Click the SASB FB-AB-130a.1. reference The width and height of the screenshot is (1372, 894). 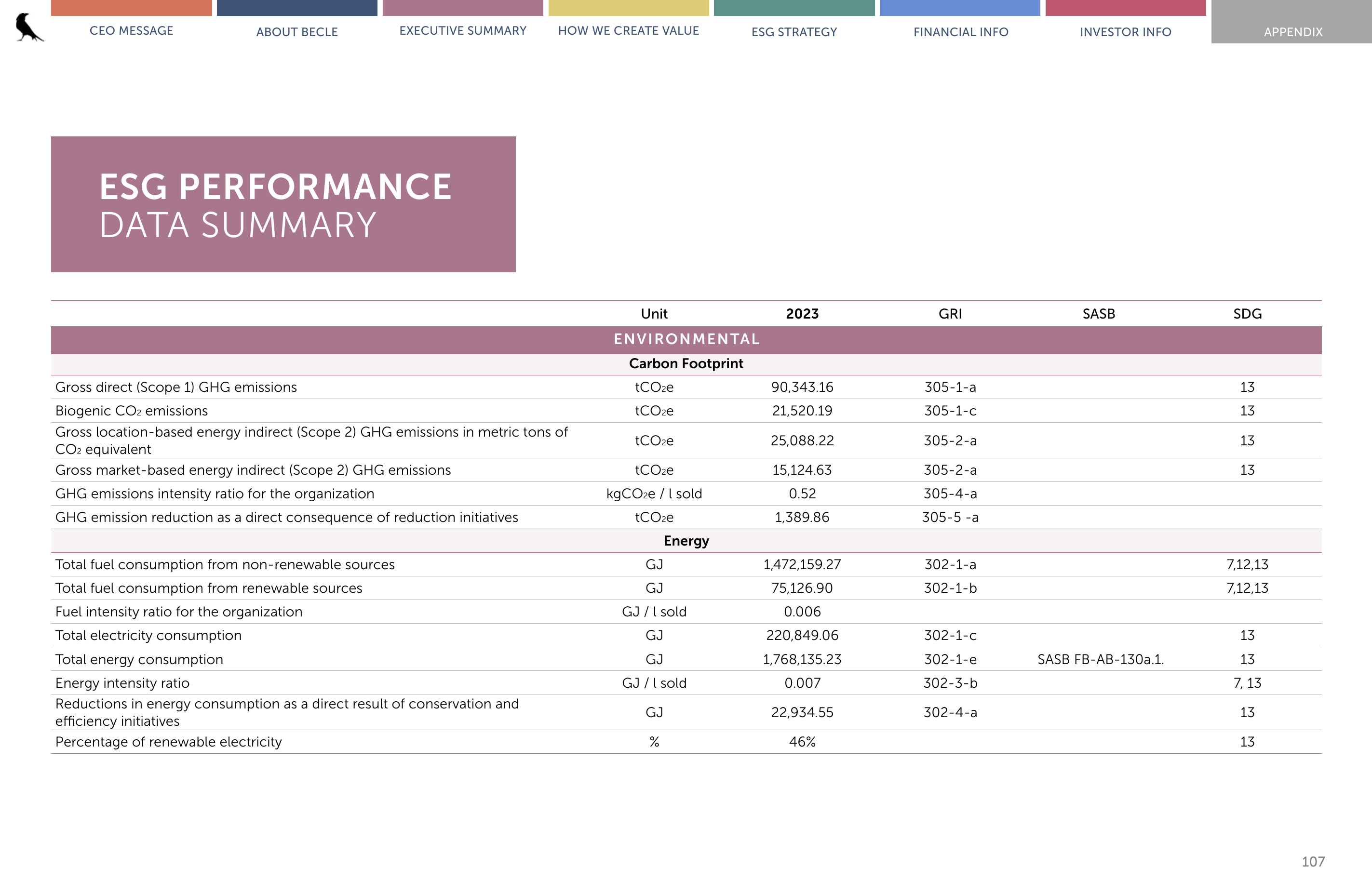click(1101, 660)
